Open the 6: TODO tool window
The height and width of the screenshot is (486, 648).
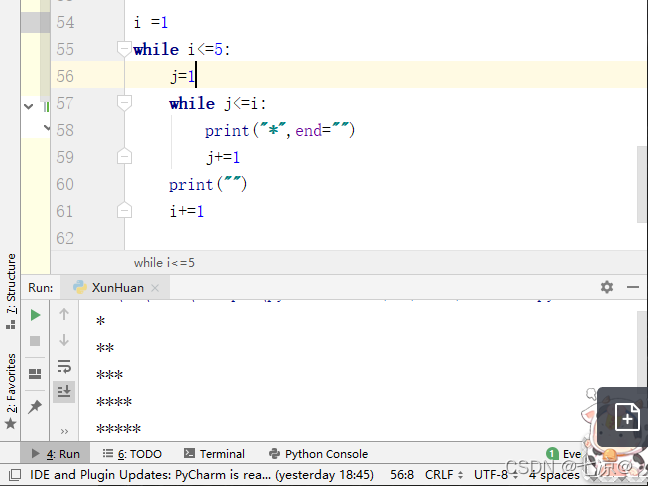132,454
